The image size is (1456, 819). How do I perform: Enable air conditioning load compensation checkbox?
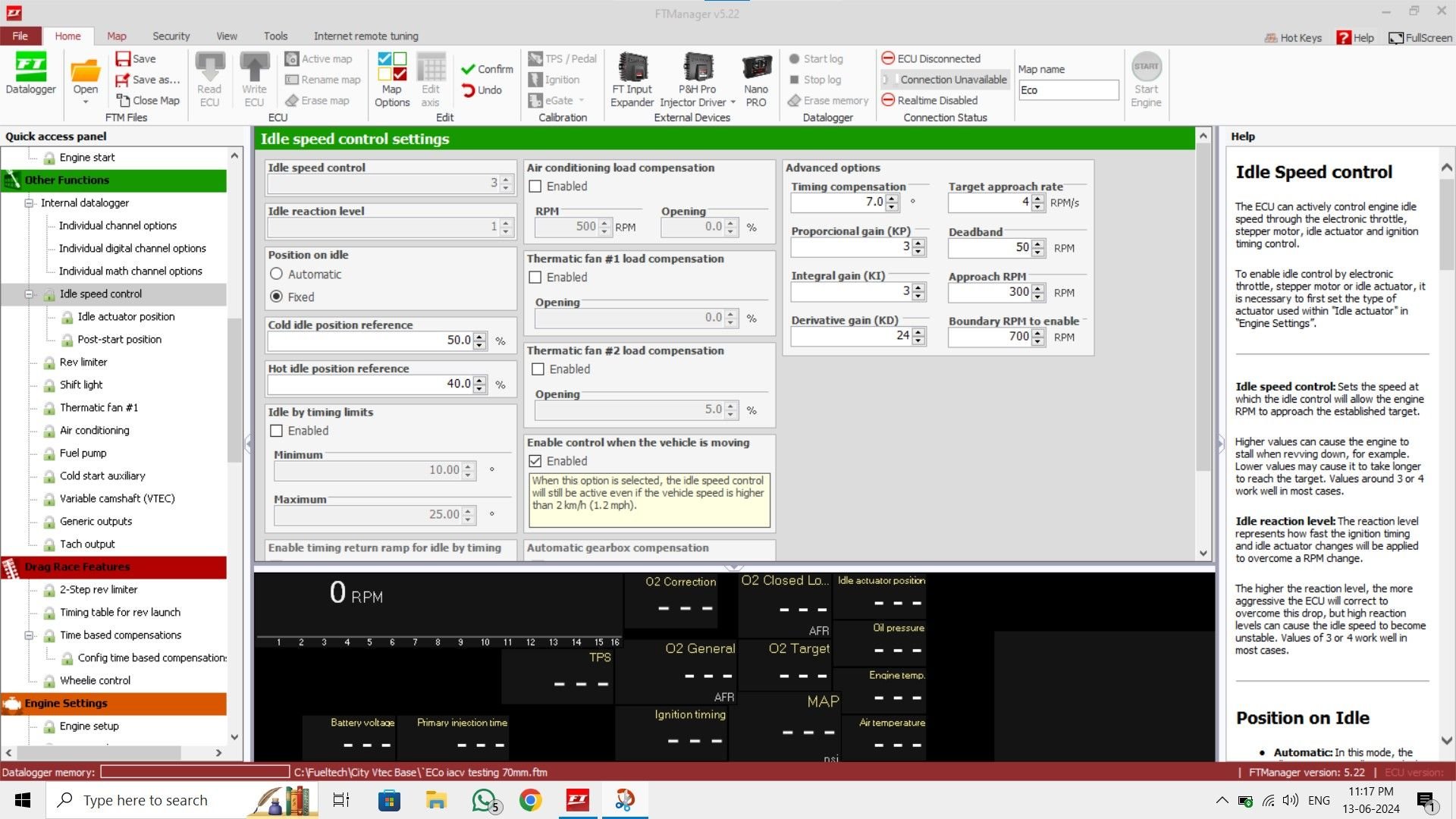(x=535, y=187)
